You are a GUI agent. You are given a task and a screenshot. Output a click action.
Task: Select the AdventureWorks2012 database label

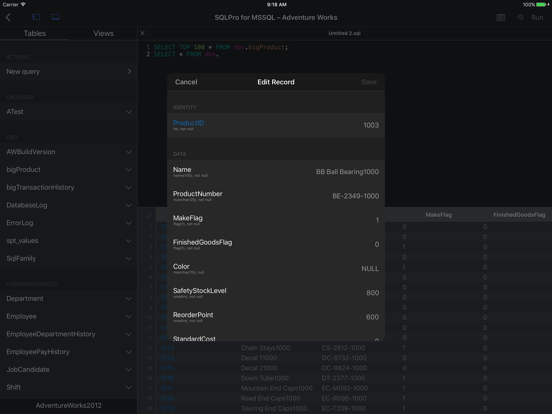pos(69,406)
